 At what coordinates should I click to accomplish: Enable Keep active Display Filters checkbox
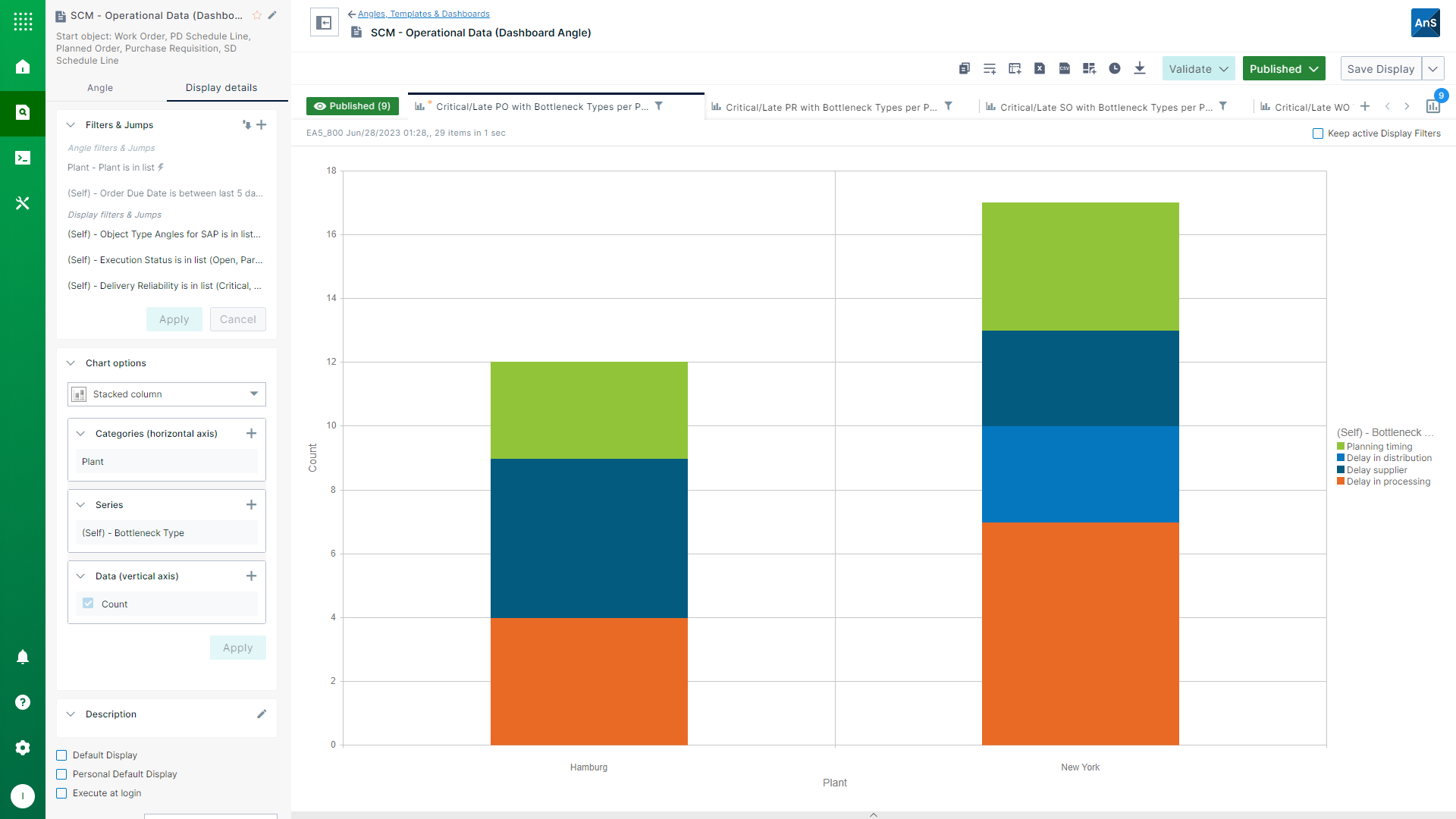coord(1318,133)
